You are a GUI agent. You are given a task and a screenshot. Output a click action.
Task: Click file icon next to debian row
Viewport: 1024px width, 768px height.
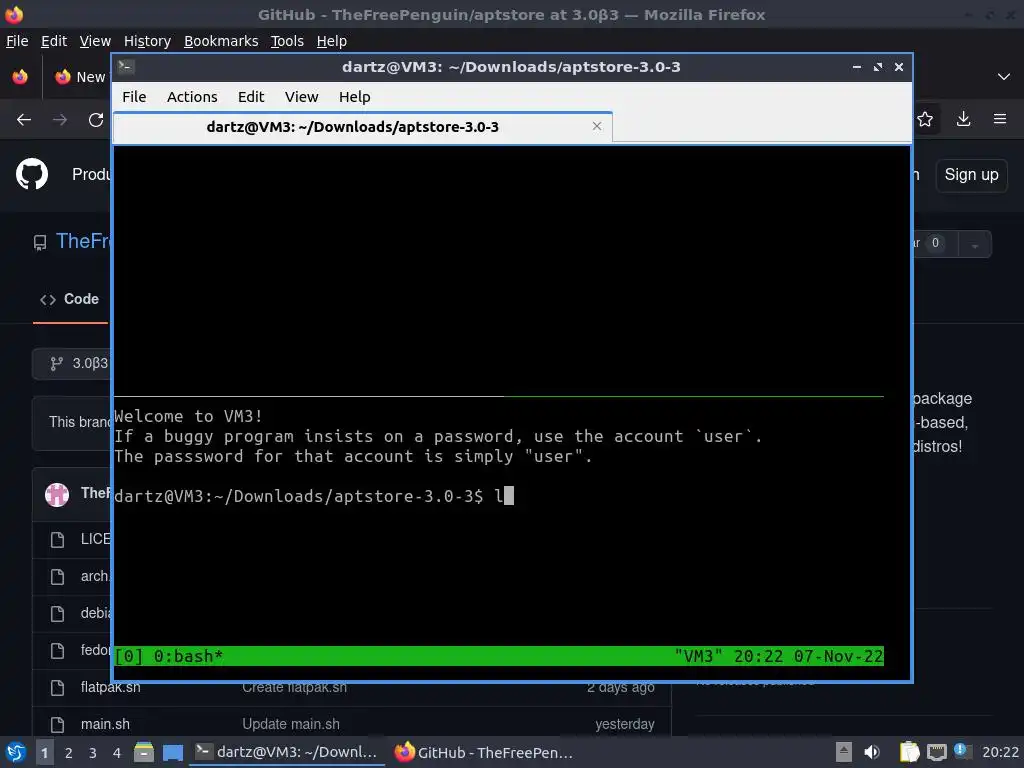(57, 614)
